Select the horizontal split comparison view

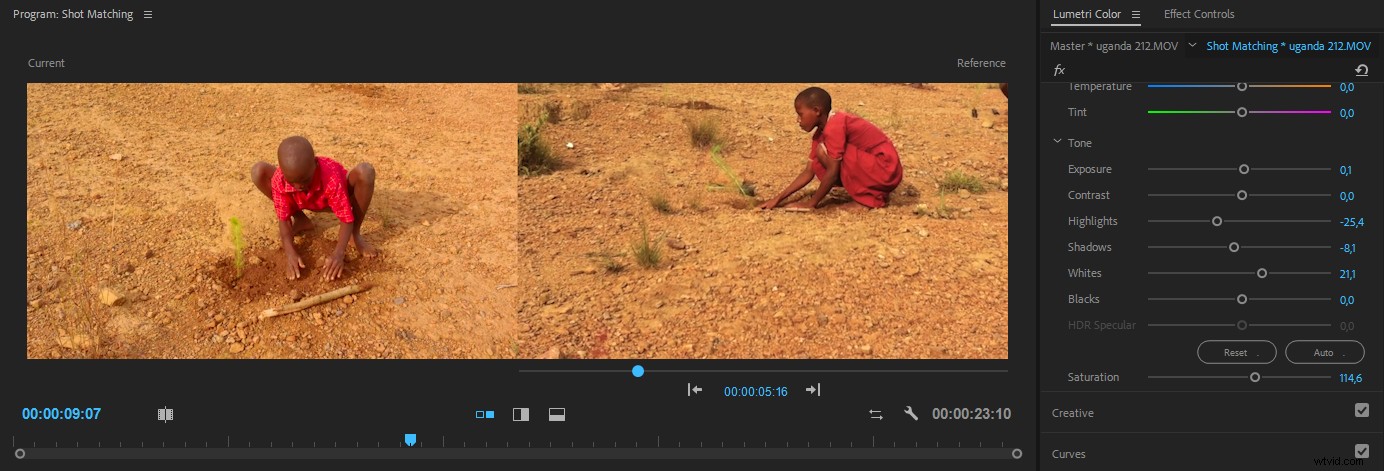tap(557, 414)
